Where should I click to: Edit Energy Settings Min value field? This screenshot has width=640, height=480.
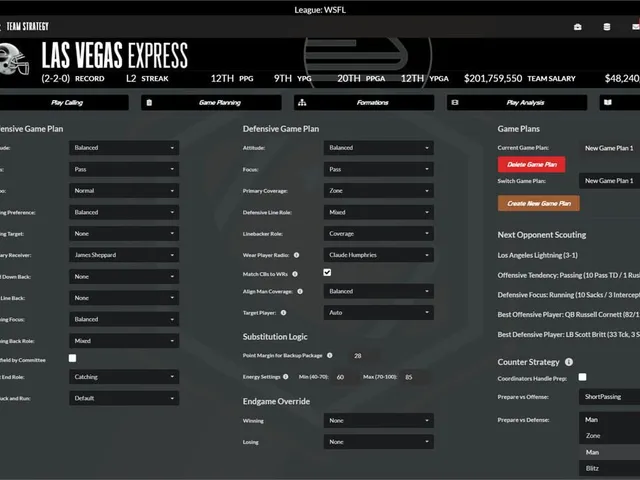pos(346,377)
